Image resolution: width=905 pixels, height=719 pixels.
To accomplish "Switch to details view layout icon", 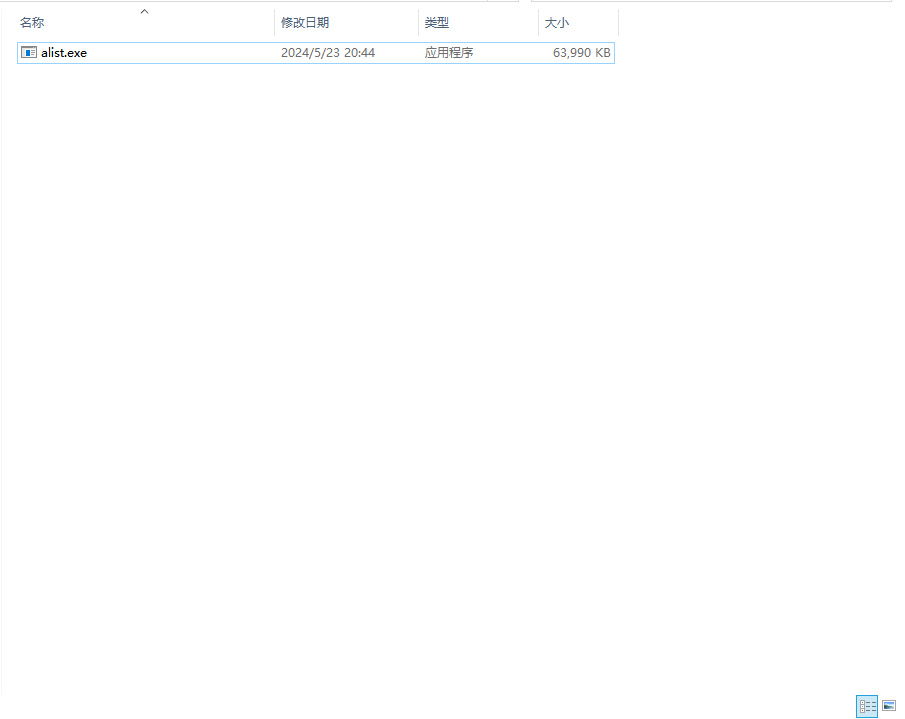I will coord(867,706).
